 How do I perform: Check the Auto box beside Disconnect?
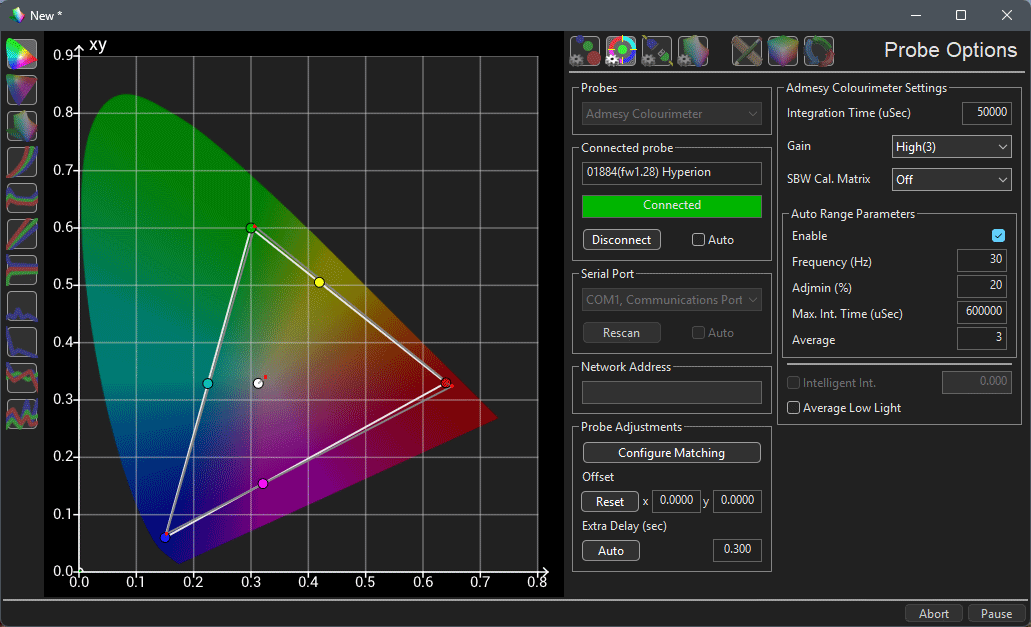699,240
